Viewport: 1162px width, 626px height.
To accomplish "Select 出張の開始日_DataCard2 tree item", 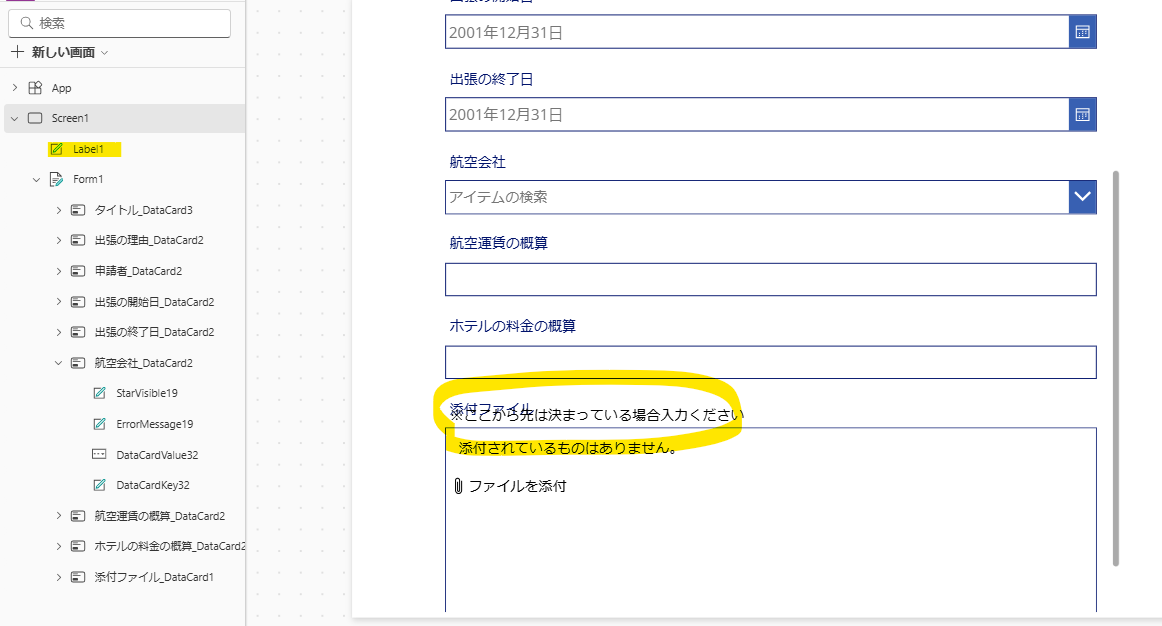I will 154,302.
